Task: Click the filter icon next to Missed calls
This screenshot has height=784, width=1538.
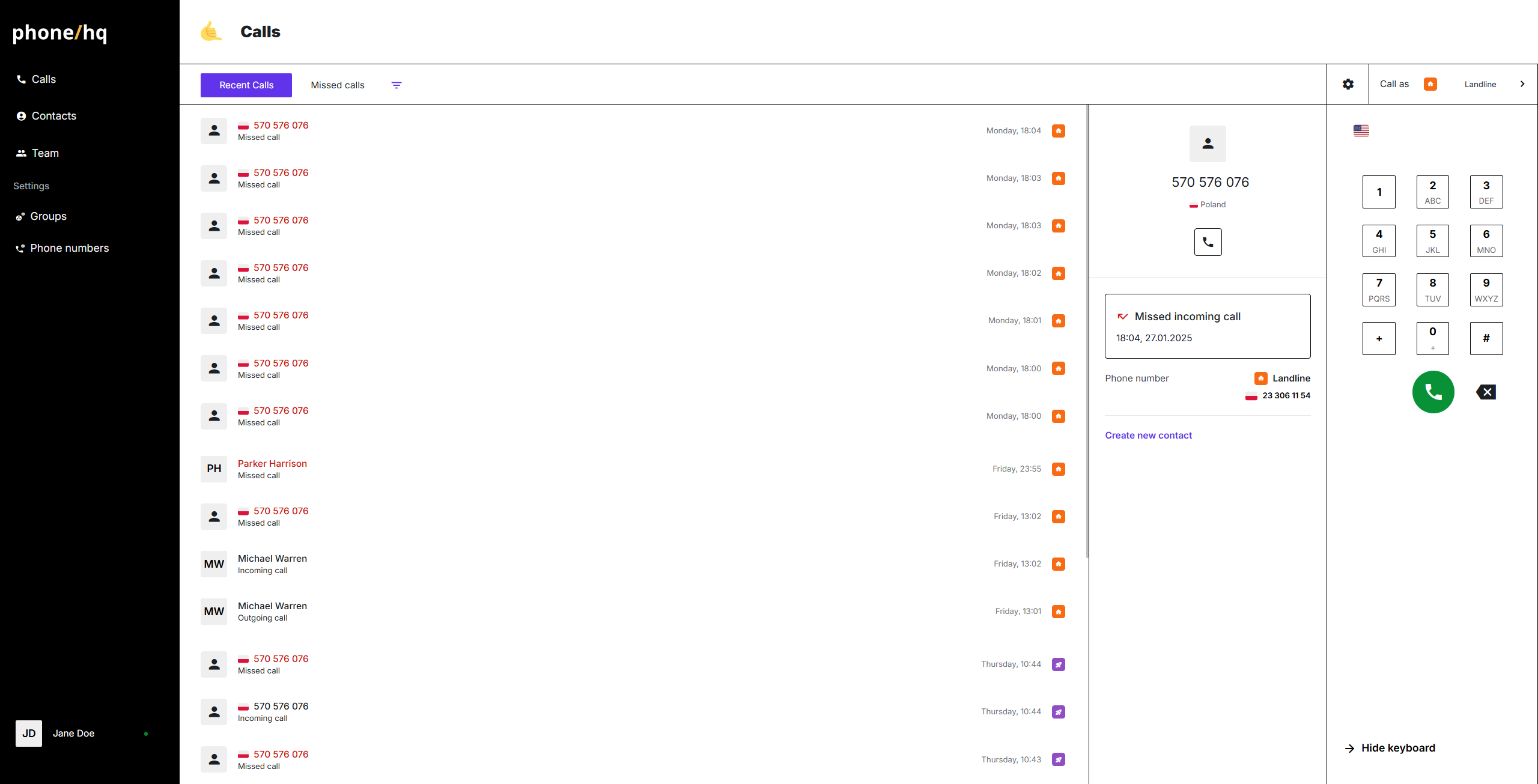Action: coord(397,85)
